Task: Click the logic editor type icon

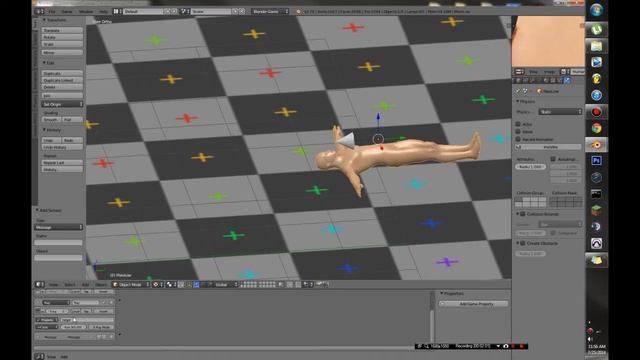Action: [39, 356]
